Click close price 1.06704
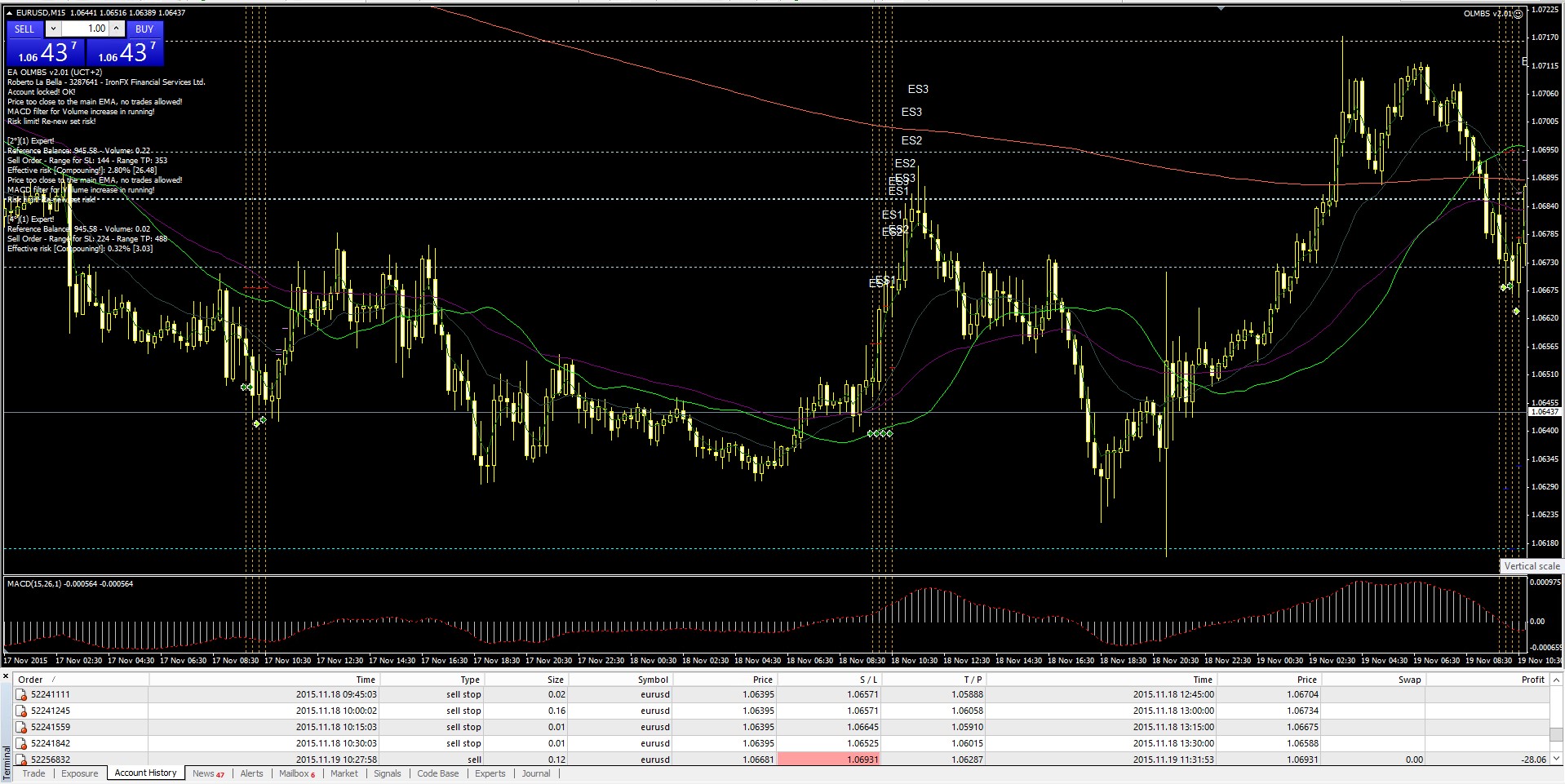Image resolution: width=1565 pixels, height=784 pixels. [1302, 695]
